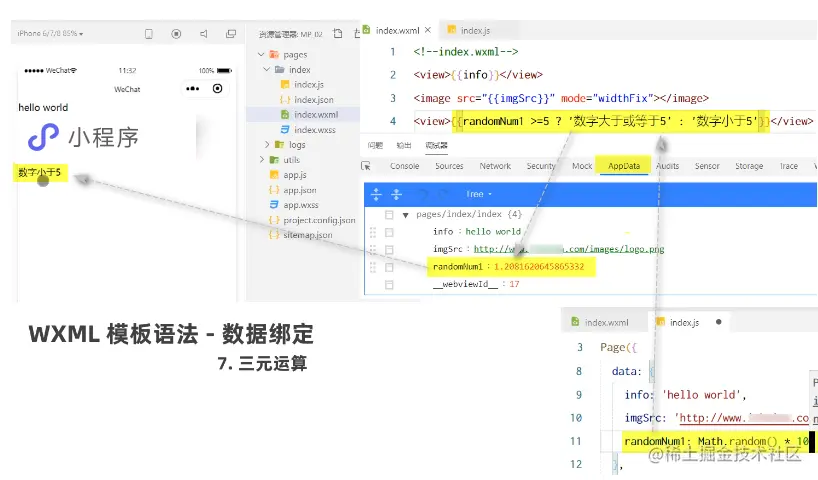Click the detach simulator window icon
The image size is (818, 480).
pos(231,34)
